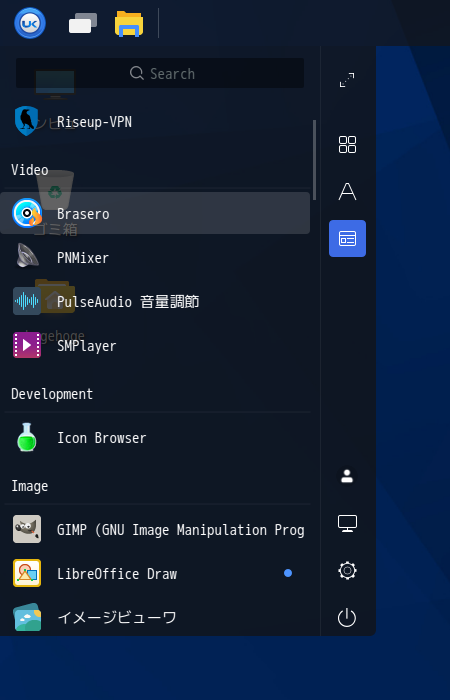Select the Development category header
This screenshot has width=450, height=700.
[52, 394]
